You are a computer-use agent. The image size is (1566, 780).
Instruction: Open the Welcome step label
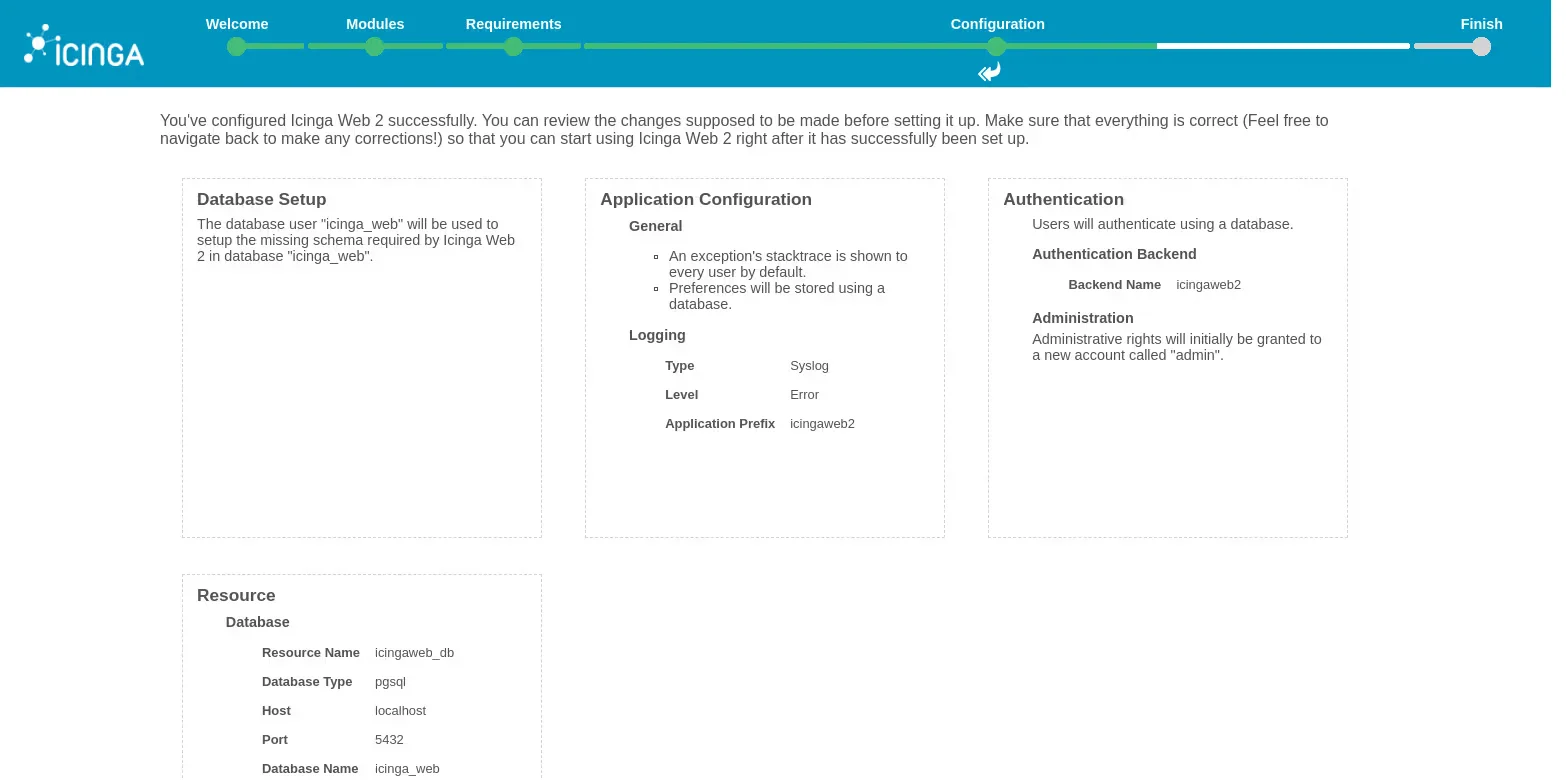(x=237, y=24)
